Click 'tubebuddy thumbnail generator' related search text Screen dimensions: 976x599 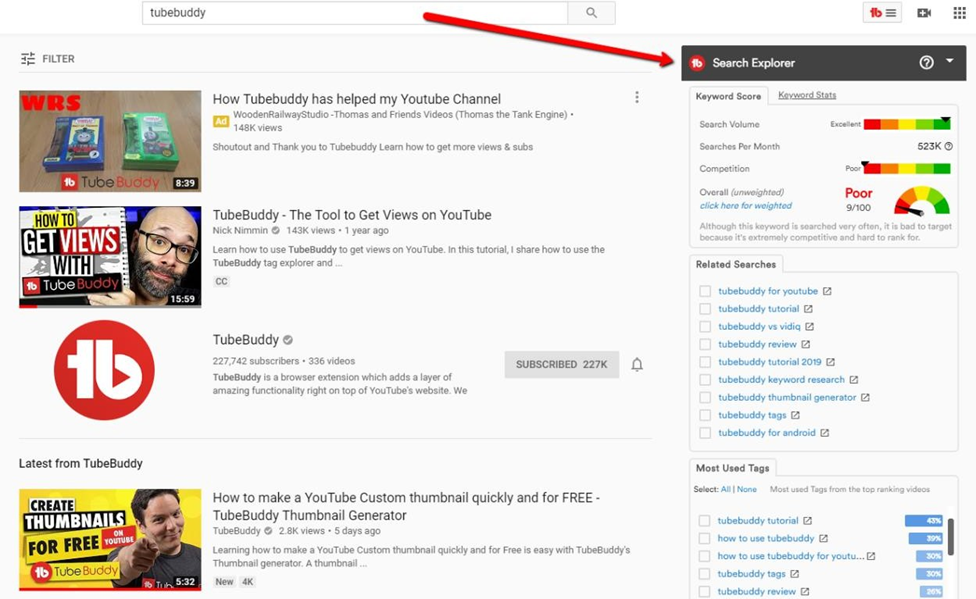point(787,397)
